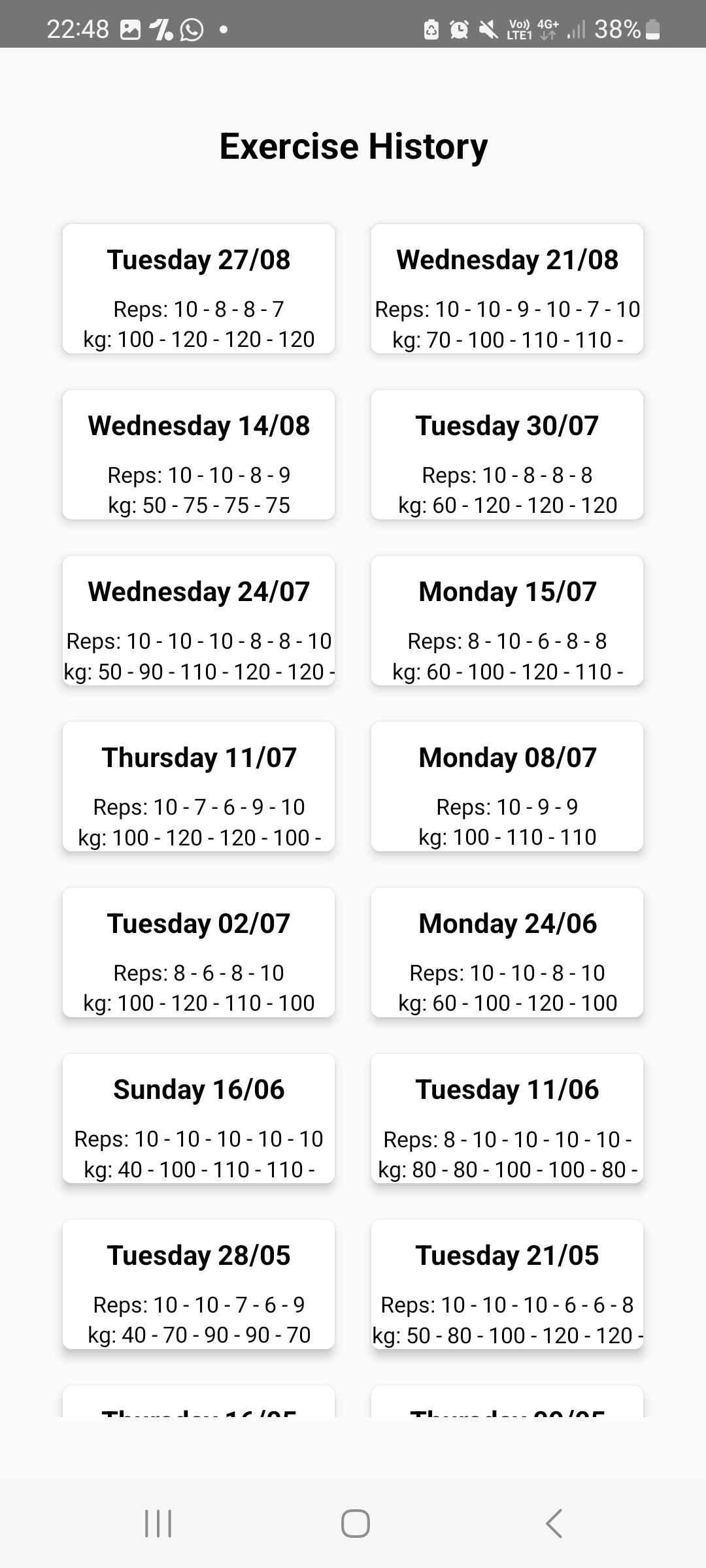The height and width of the screenshot is (1568, 706).
Task: Open the Tuesday 27/08 workout card
Action: point(199,289)
